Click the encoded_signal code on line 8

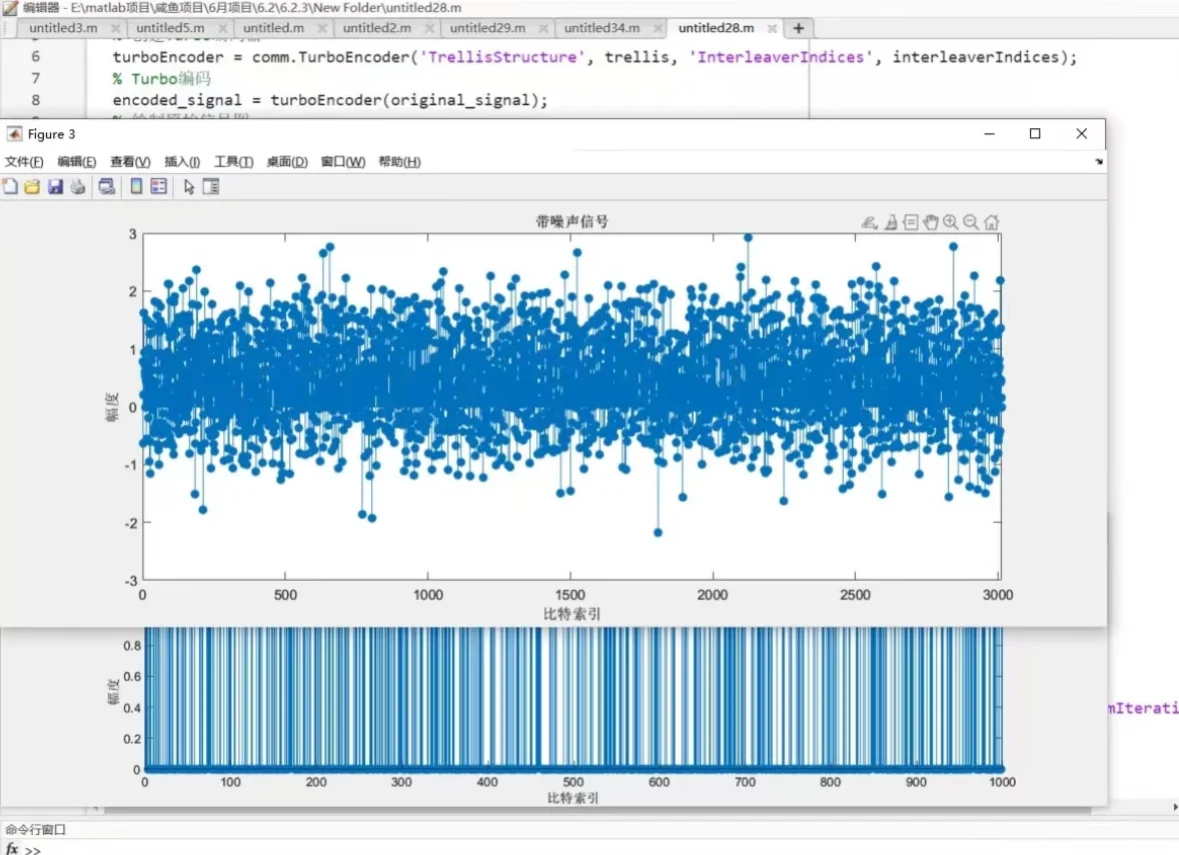coord(177,100)
